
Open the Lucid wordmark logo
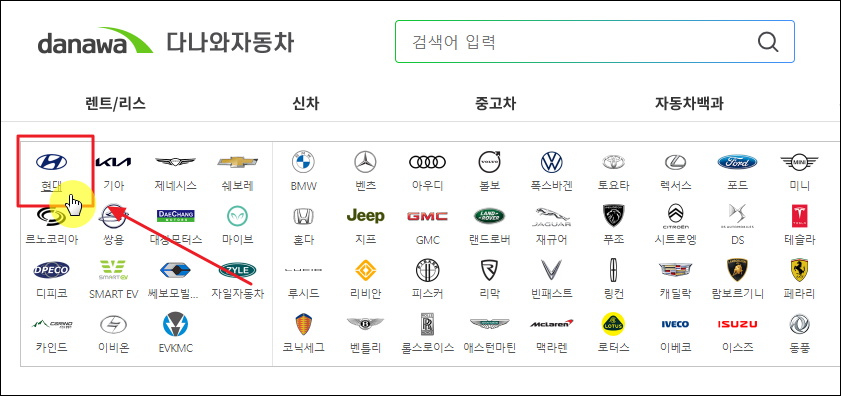304,270
